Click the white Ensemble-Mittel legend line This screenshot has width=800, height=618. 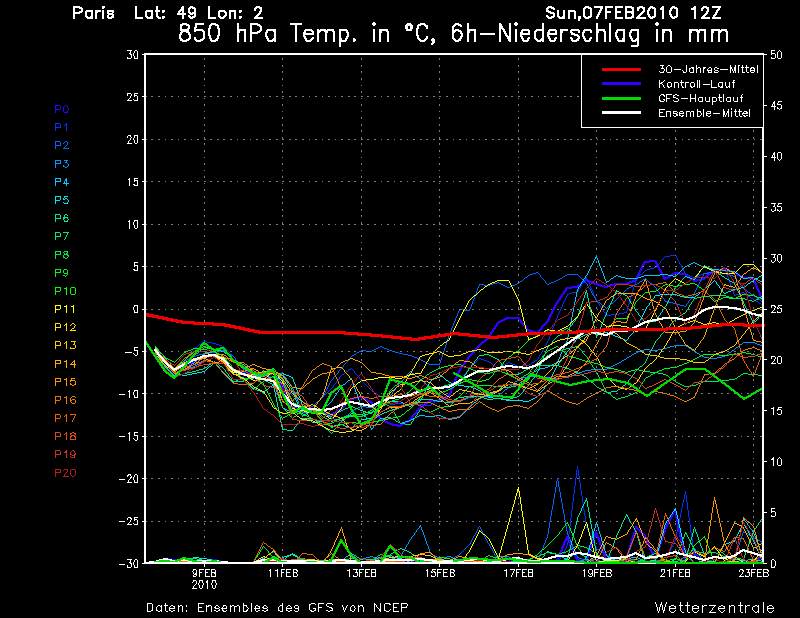click(620, 114)
